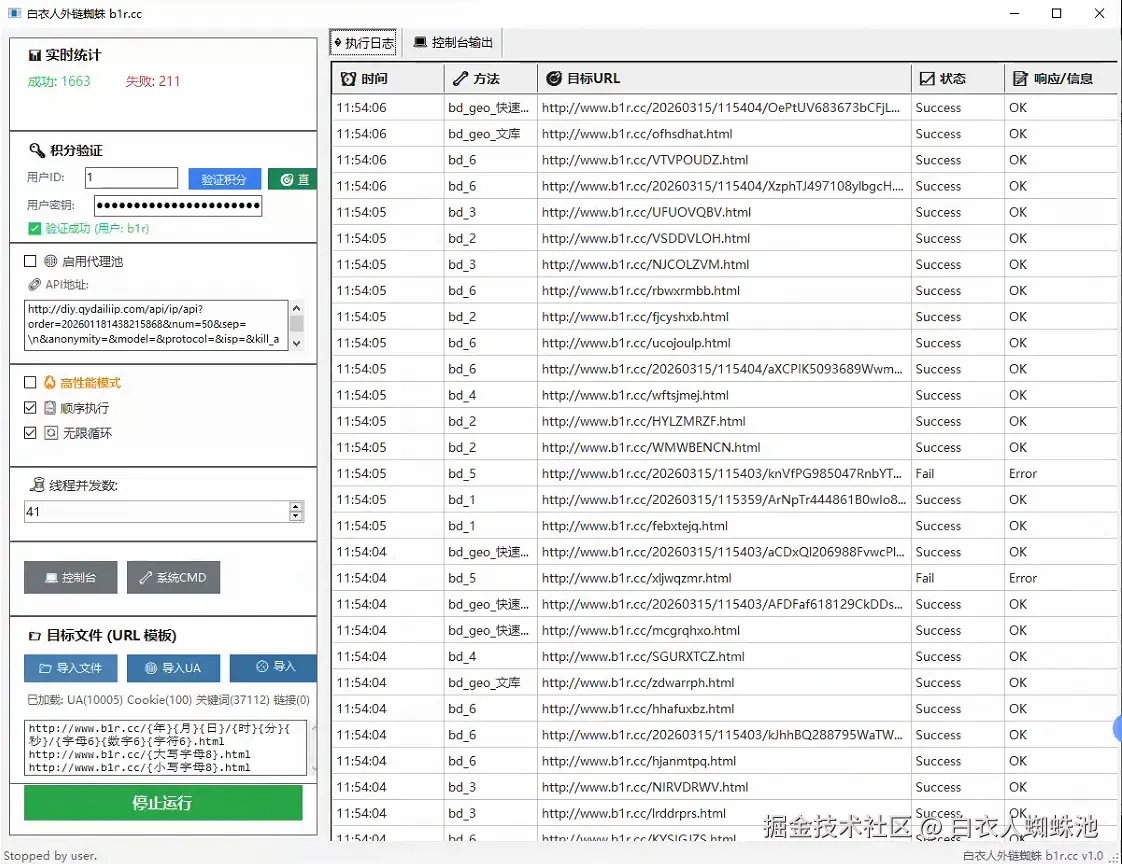Click the checkbox icon in 状态 header
The width and height of the screenshot is (1122, 864).
(x=927, y=79)
